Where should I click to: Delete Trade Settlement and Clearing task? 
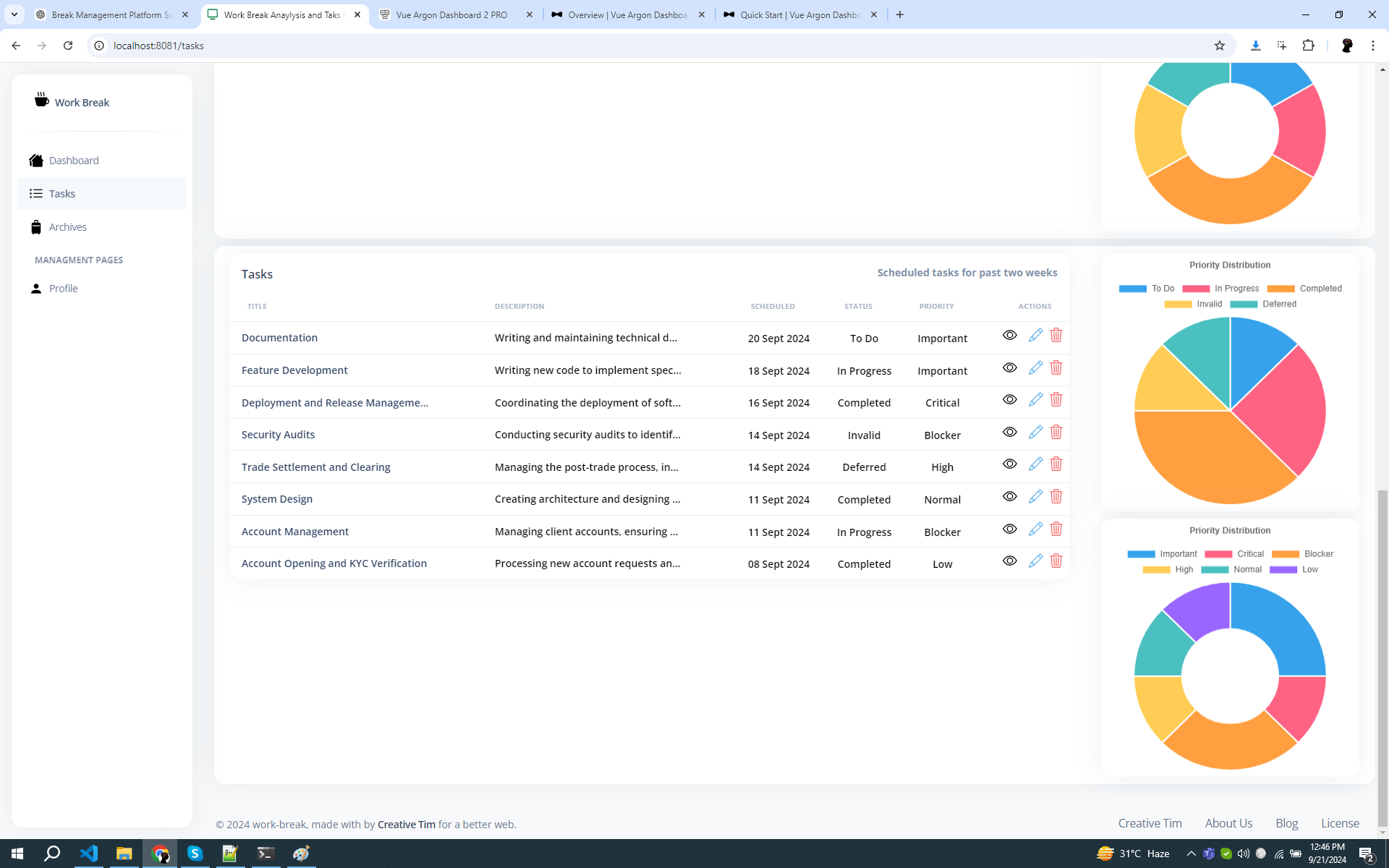pyautogui.click(x=1056, y=464)
